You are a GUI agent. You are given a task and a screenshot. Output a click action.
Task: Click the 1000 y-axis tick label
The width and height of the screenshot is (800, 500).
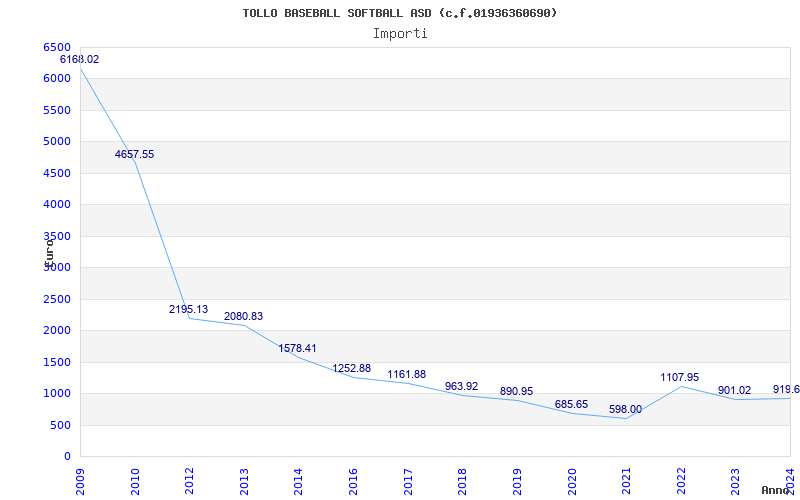pos(57,394)
